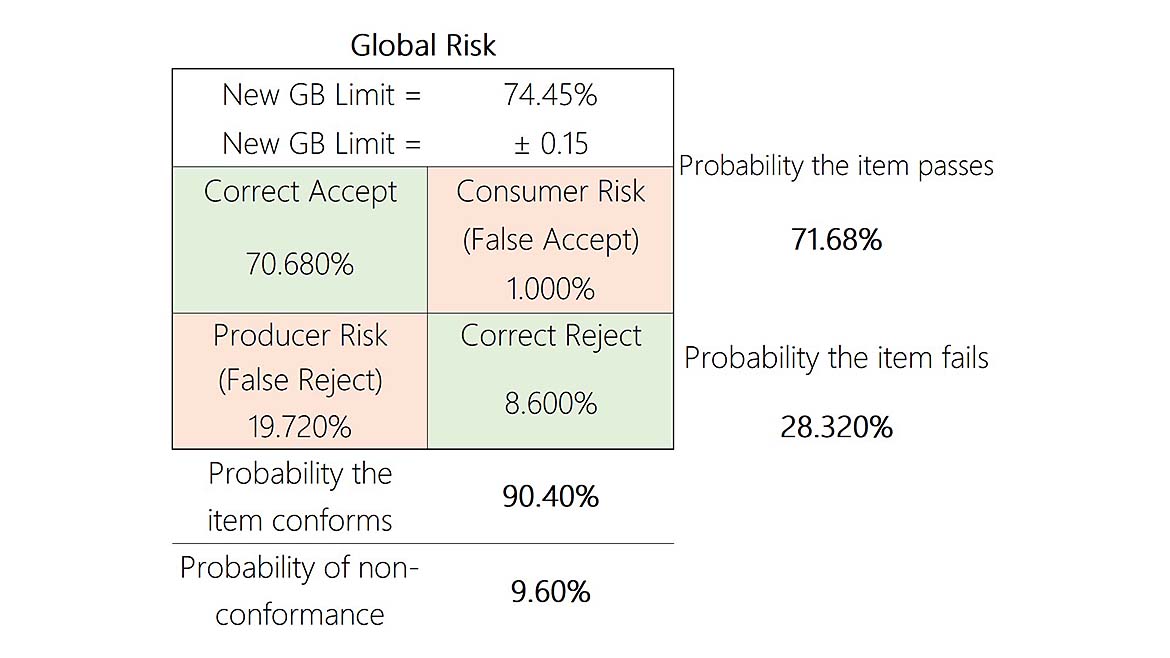The image size is (1170, 658).
Task: Select the 90.40% conformance value
Action: click(550, 497)
